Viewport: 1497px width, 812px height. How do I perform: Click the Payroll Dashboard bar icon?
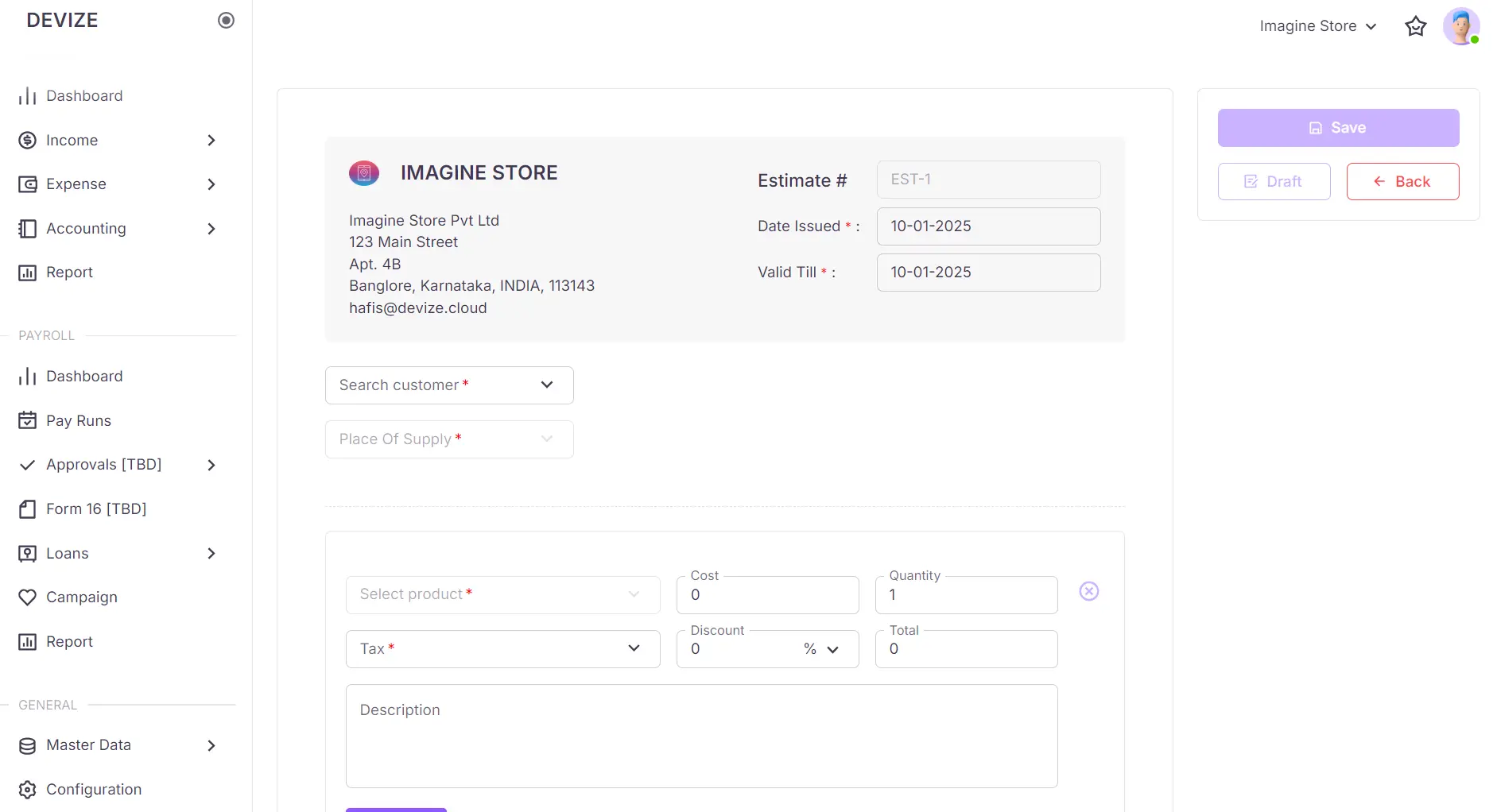pyautogui.click(x=28, y=377)
